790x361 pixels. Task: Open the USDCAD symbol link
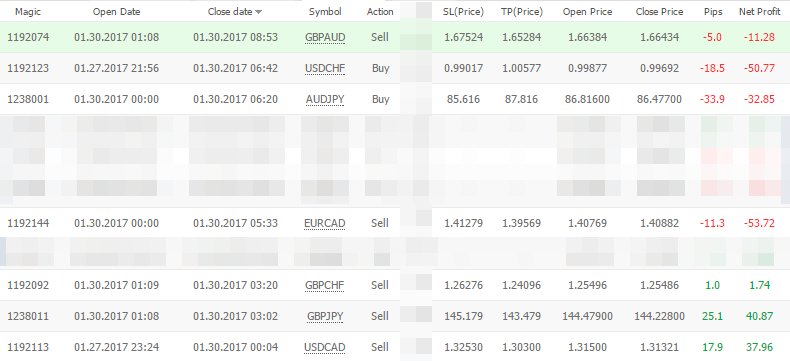325,347
